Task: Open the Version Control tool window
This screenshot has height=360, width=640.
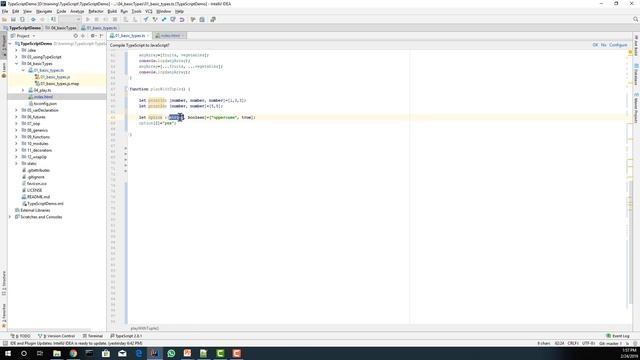Action: coord(56,336)
